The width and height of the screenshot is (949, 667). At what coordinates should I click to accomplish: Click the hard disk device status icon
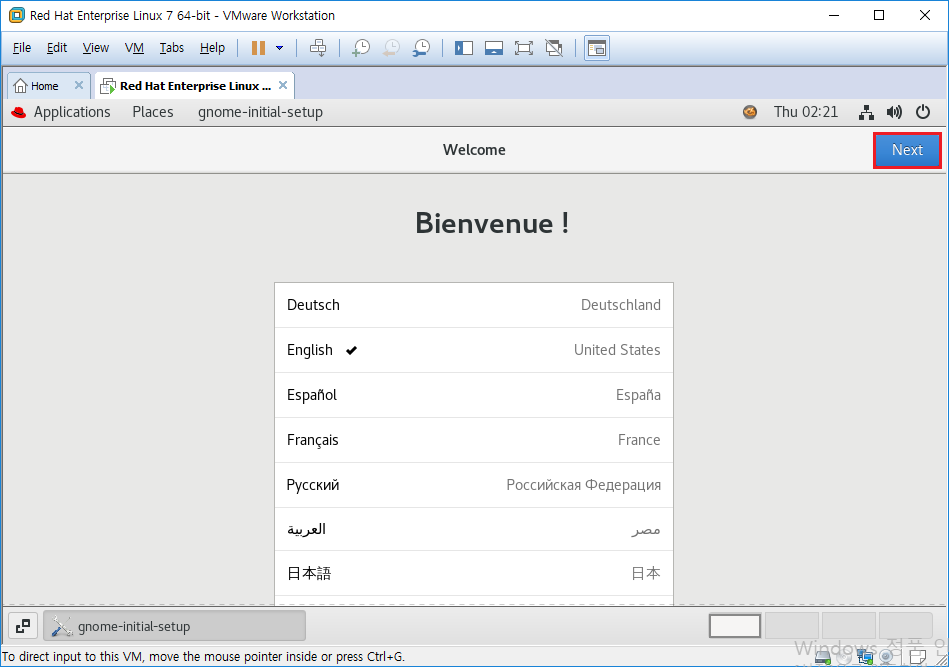823,657
